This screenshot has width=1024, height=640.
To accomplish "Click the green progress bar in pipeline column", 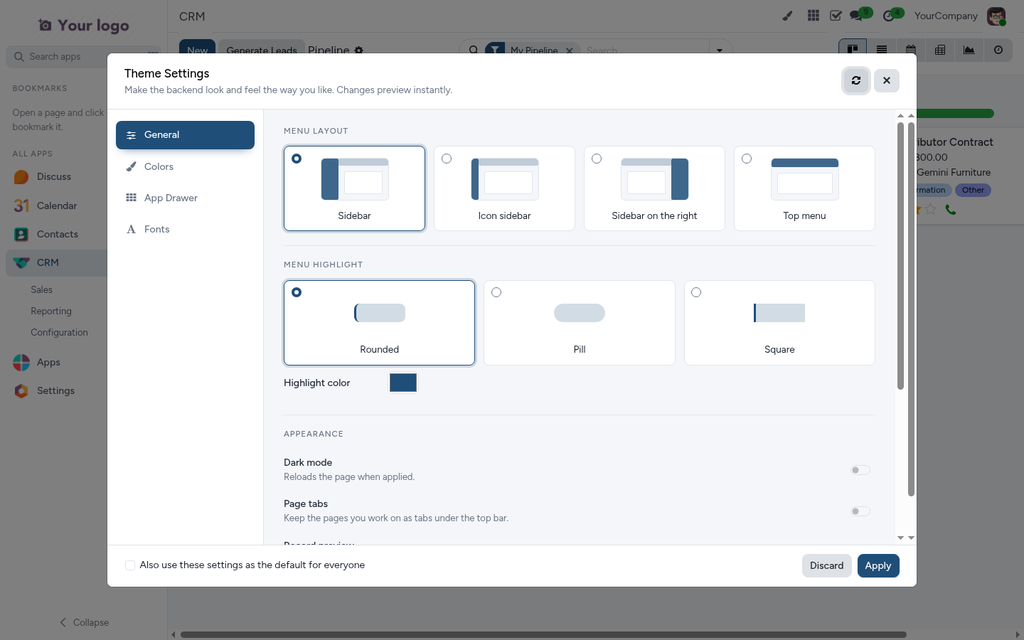I will point(955,114).
